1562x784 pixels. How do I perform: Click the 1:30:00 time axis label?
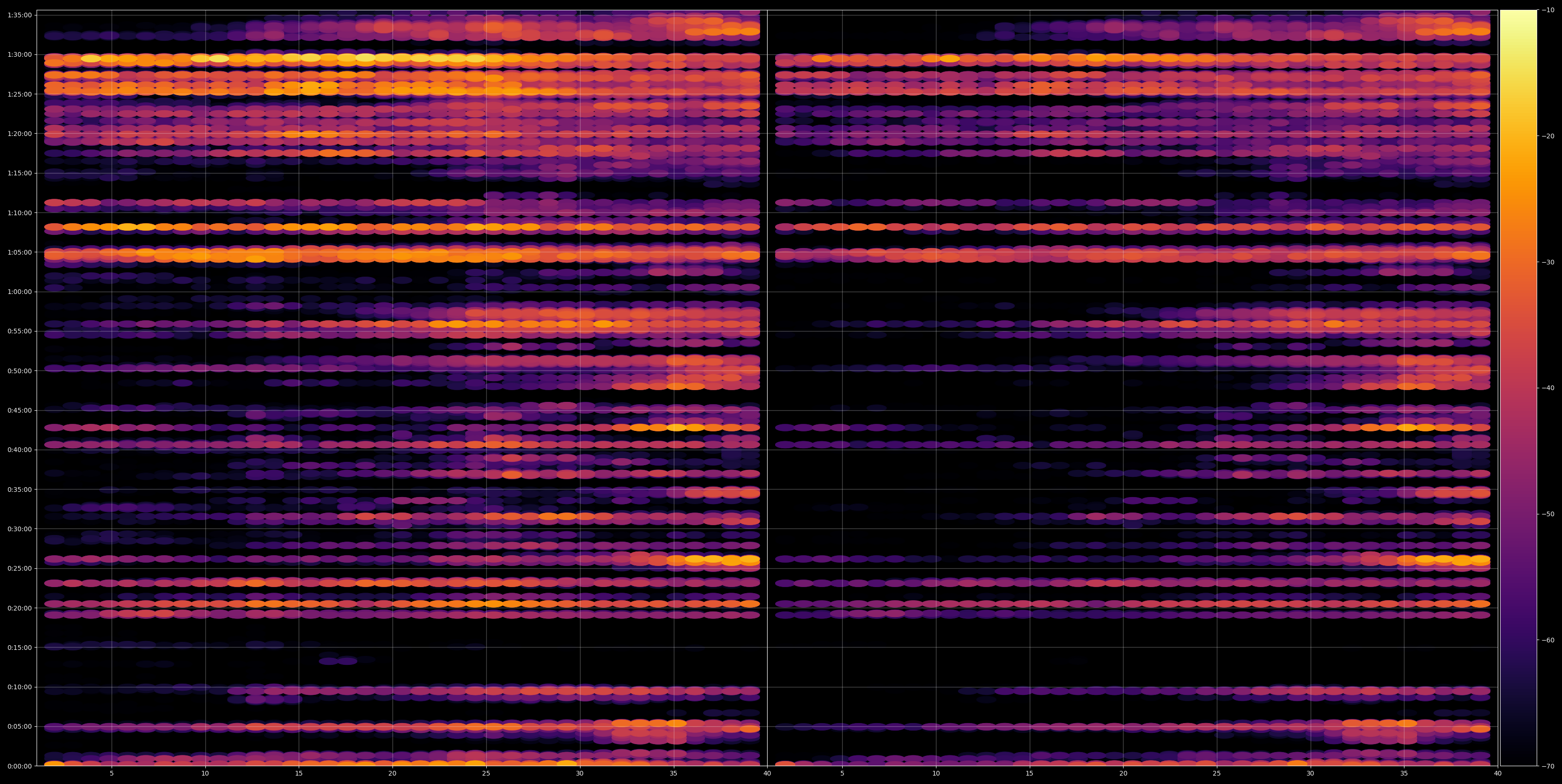click(19, 54)
